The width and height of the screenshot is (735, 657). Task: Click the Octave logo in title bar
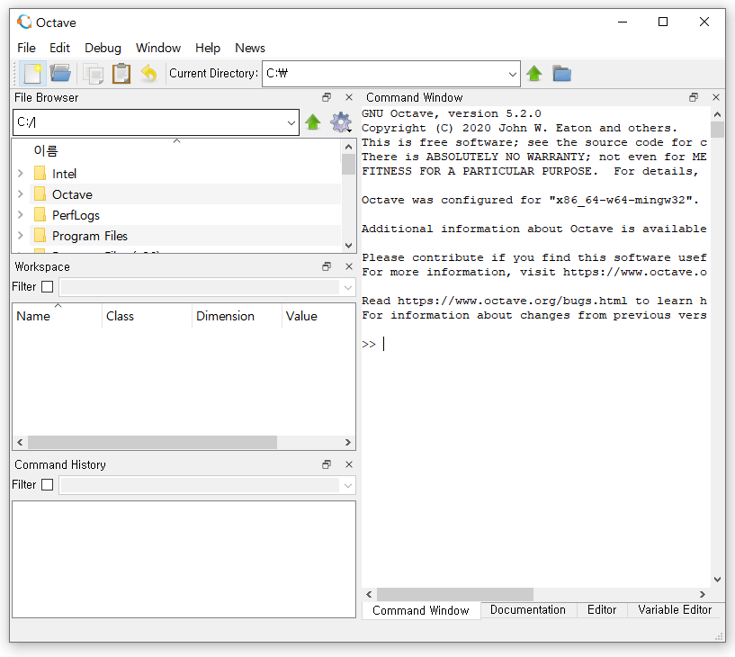(24, 22)
